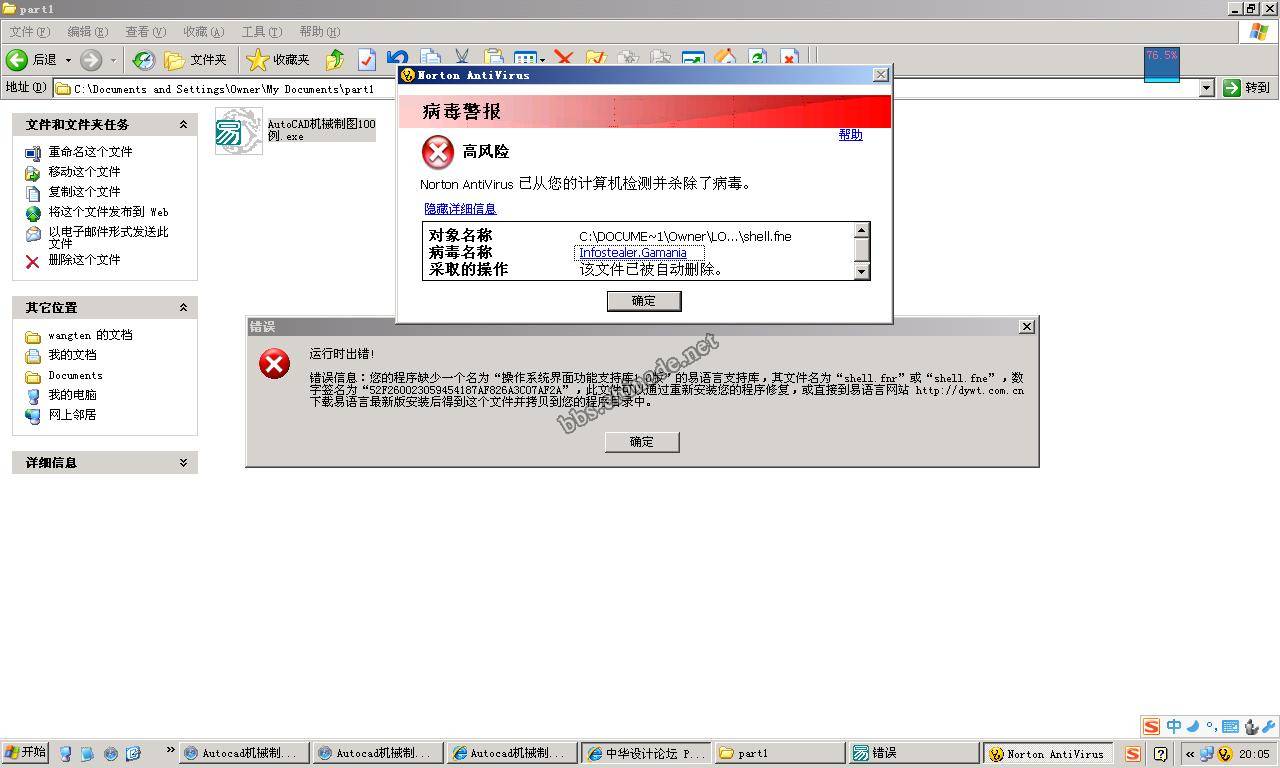Image resolution: width=1280 pixels, height=768 pixels.
Task: Collapse the 其它位置 panel
Action: pos(183,307)
